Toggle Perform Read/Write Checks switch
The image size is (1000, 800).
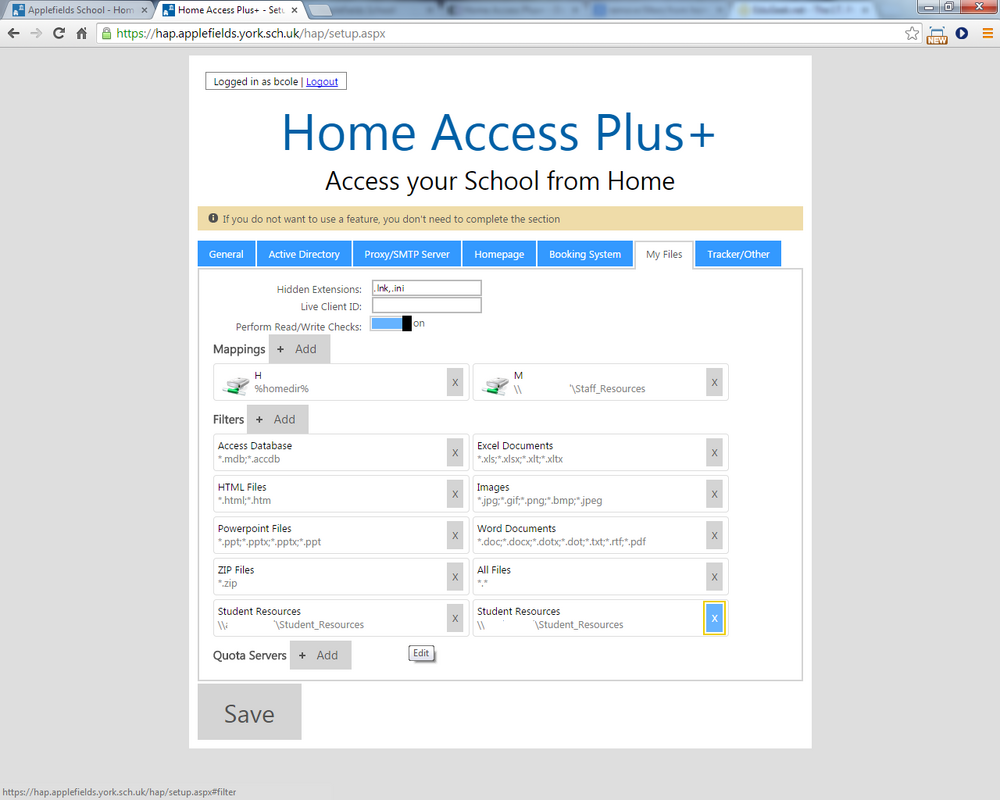tap(391, 323)
